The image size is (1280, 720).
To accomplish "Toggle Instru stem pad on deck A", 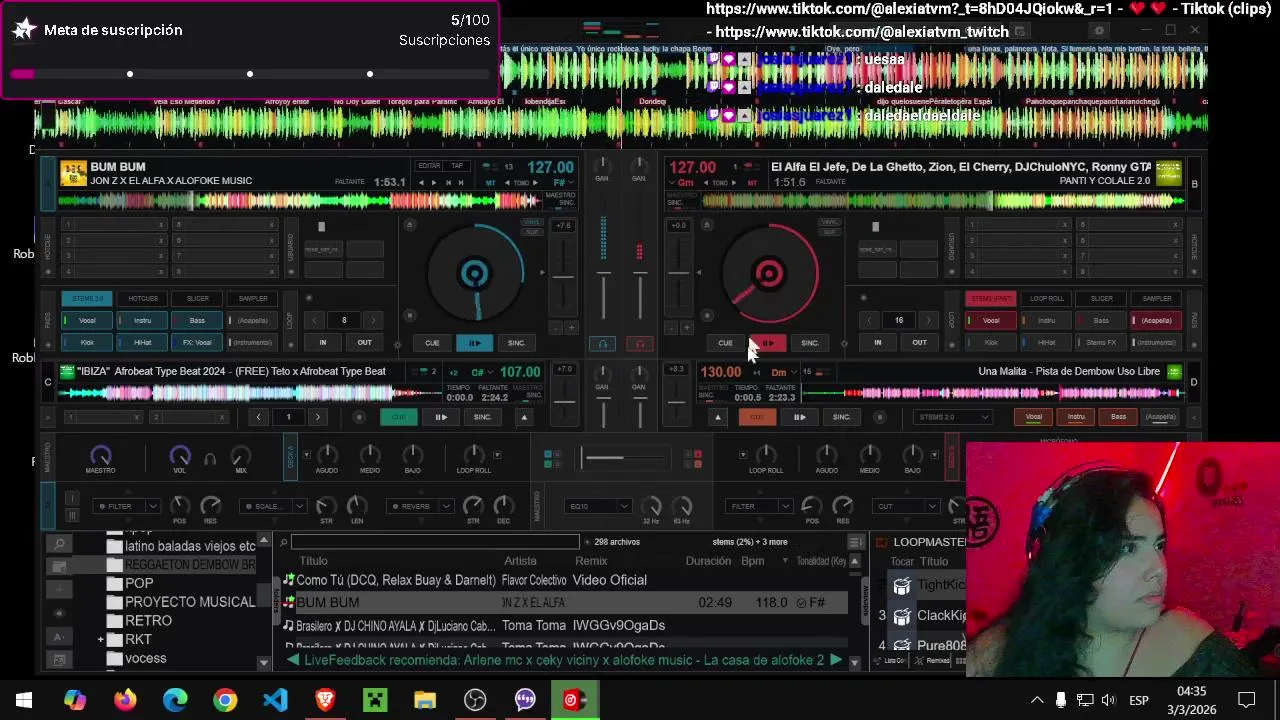I will [x=142, y=320].
